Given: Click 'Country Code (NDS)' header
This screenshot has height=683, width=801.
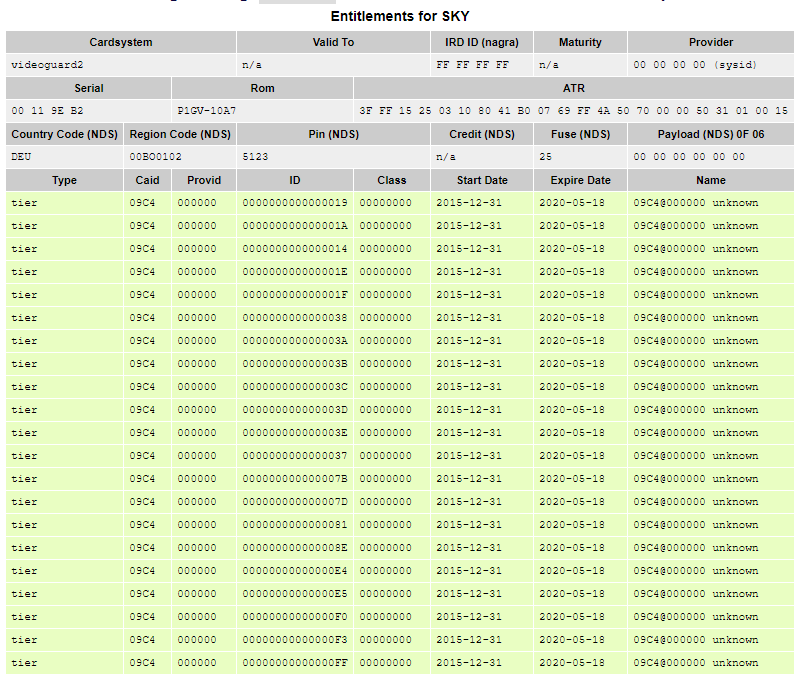Looking at the screenshot, I should (64, 134).
